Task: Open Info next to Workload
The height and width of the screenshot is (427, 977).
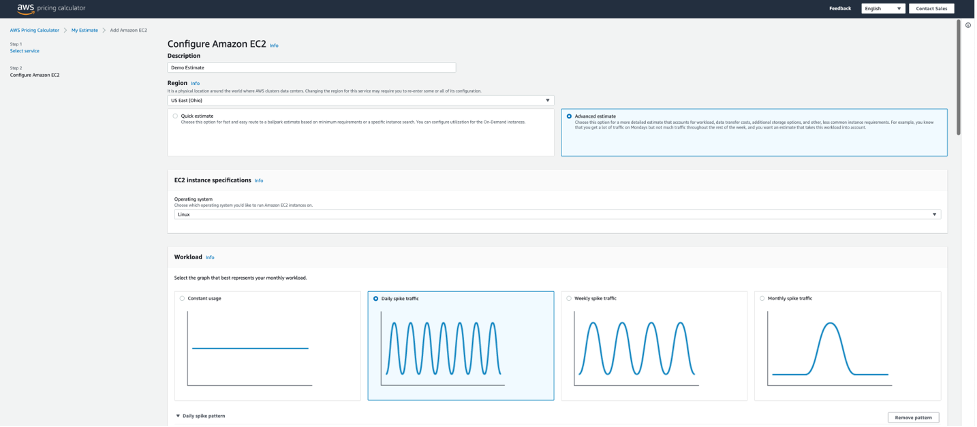Action: coord(210,257)
